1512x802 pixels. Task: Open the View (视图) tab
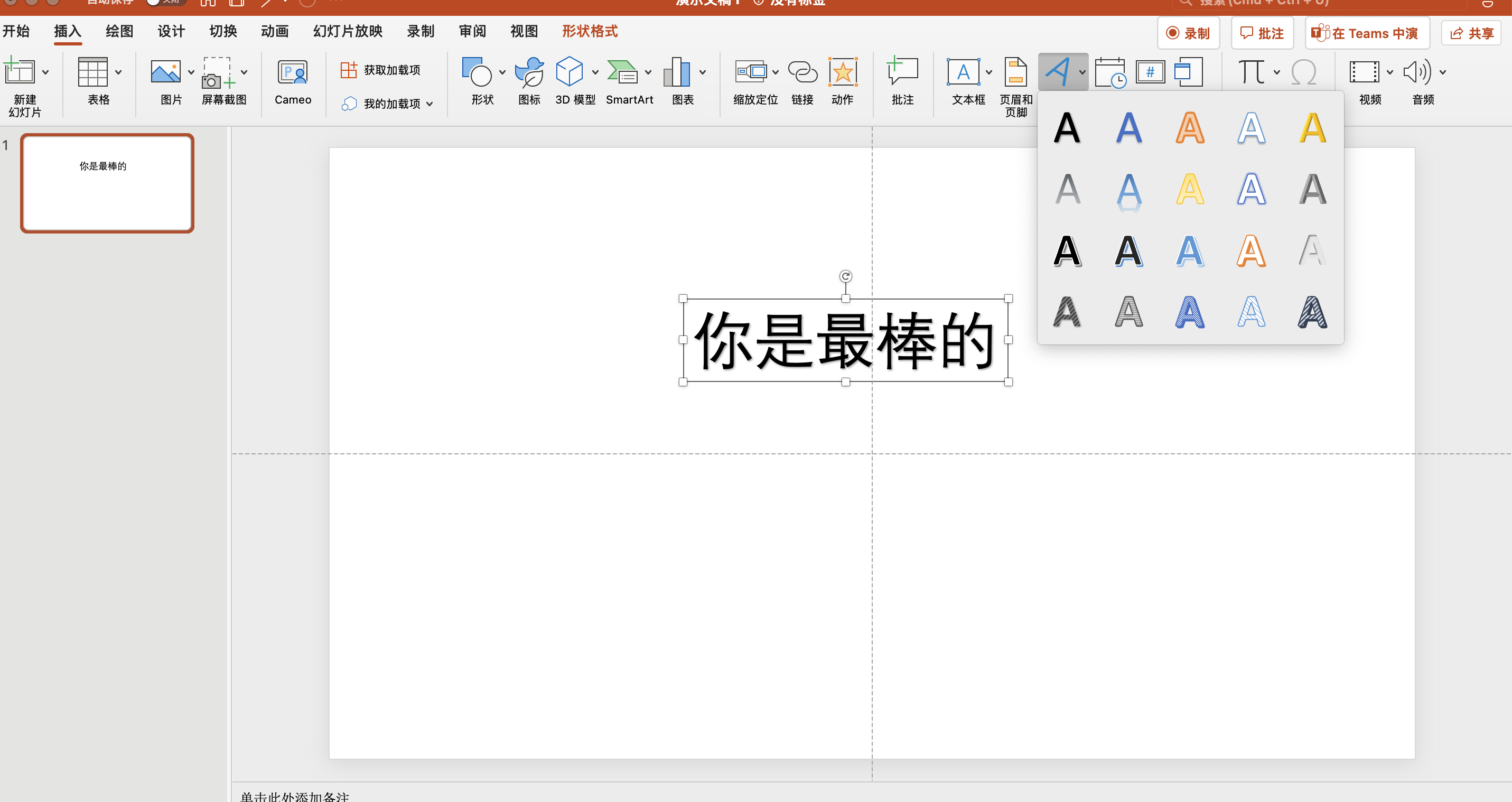tap(524, 31)
